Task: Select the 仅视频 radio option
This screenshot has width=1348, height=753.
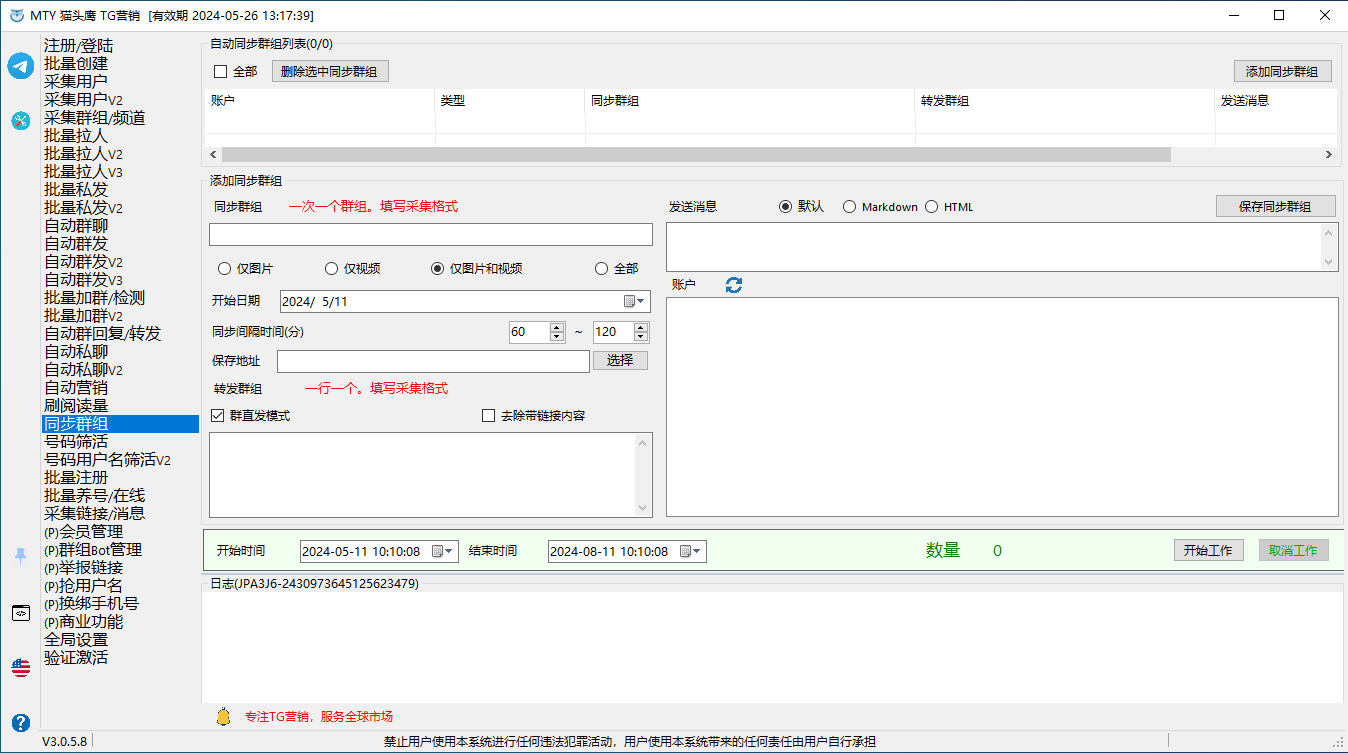Action: pos(332,268)
